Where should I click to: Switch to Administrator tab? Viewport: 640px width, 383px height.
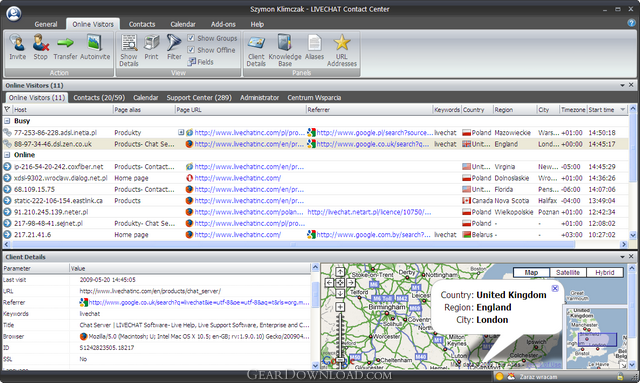(260, 98)
